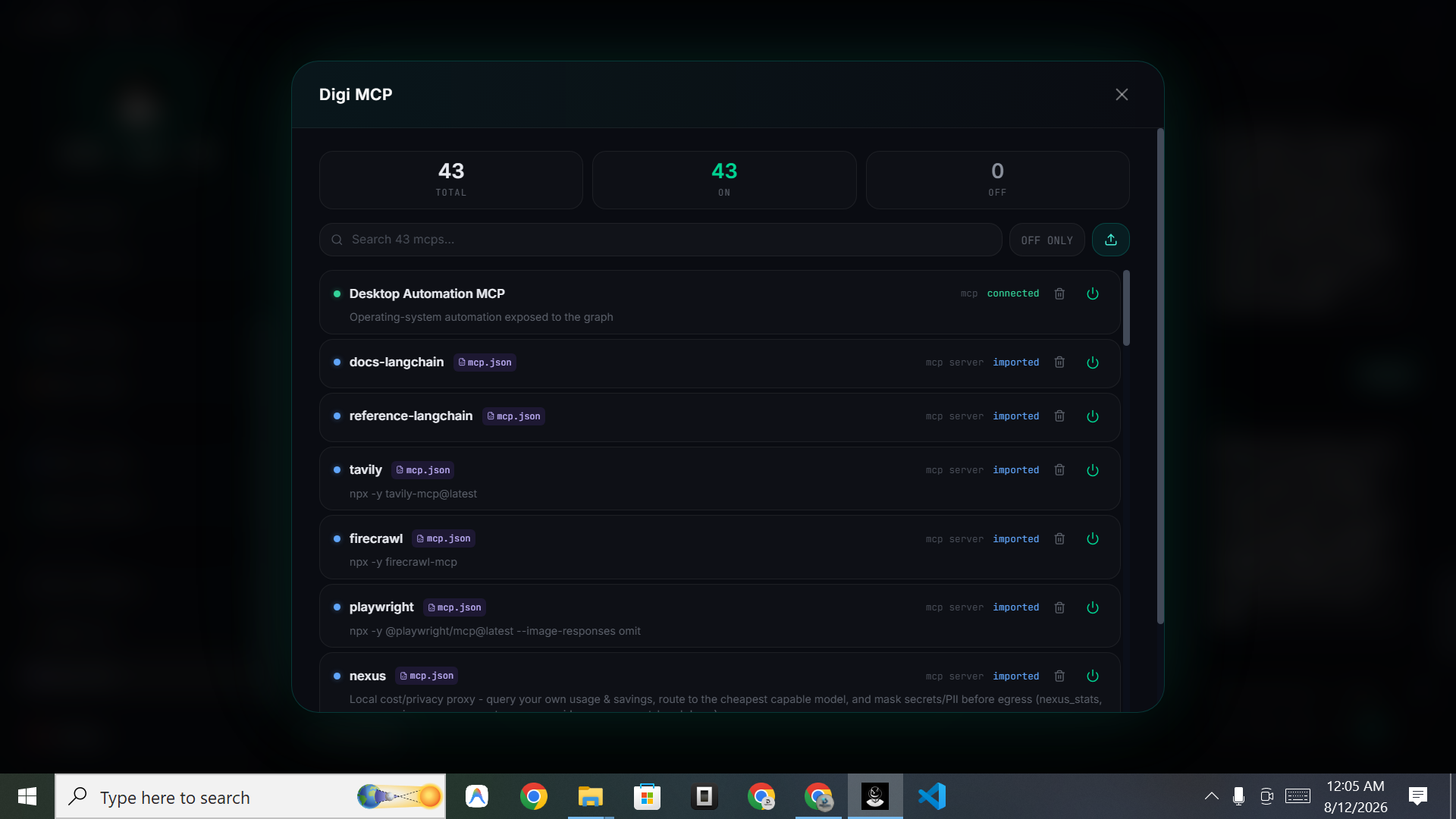Click the Desktop Automation MCP title
The width and height of the screenshot is (1456, 819).
click(427, 293)
